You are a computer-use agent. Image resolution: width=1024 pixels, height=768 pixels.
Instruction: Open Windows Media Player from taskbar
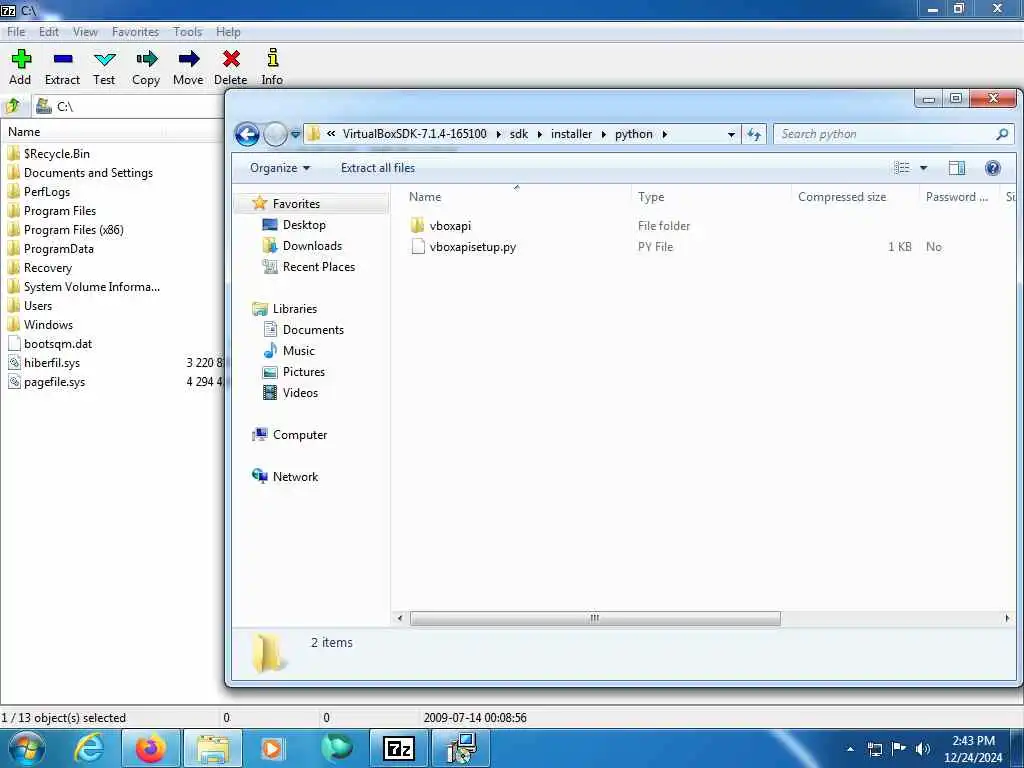[x=272, y=748]
